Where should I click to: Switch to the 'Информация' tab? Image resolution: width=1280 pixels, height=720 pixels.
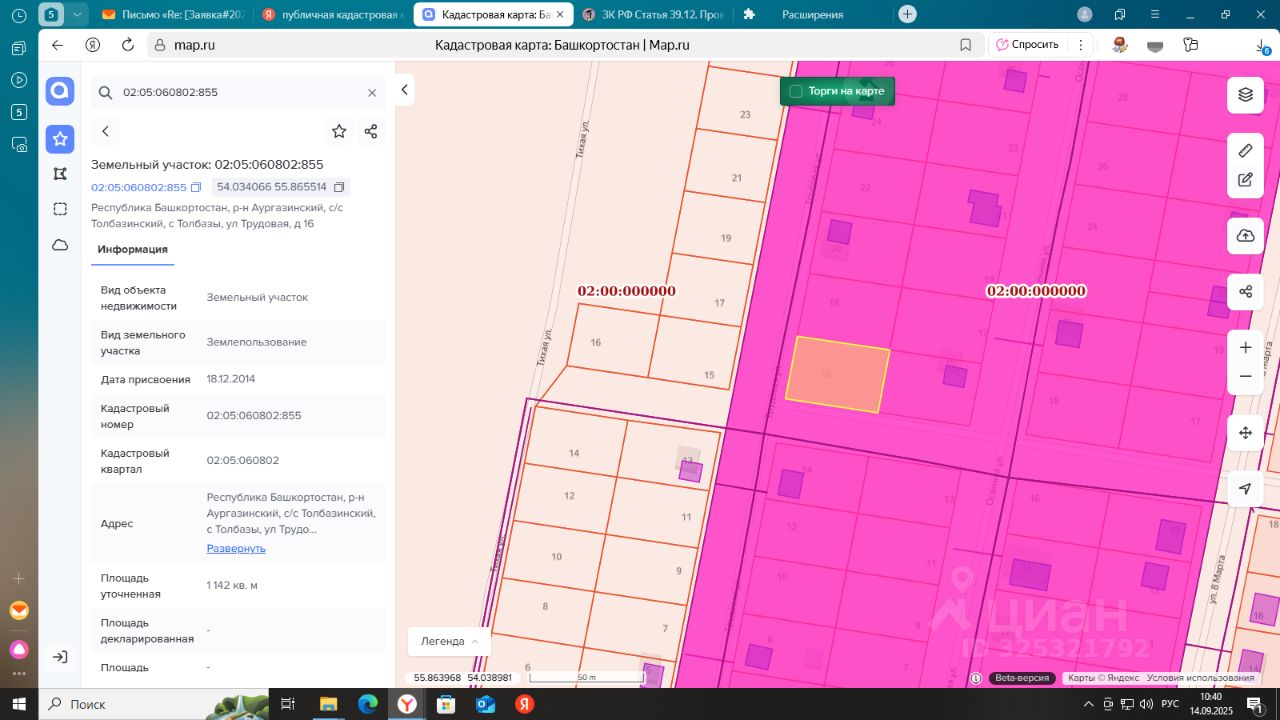pos(132,249)
